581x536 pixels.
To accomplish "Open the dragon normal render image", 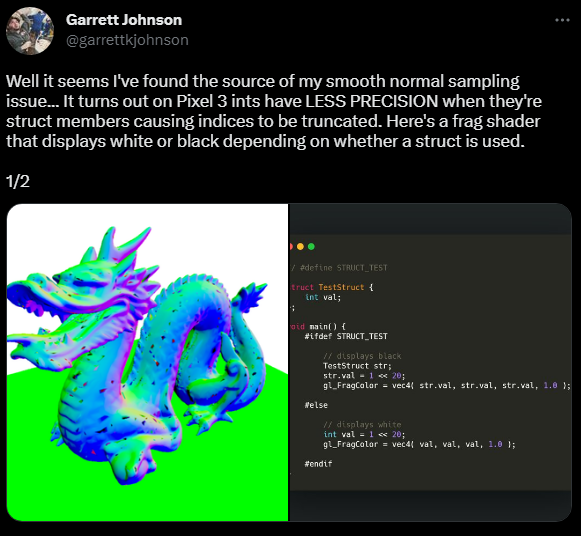I will point(147,362).
